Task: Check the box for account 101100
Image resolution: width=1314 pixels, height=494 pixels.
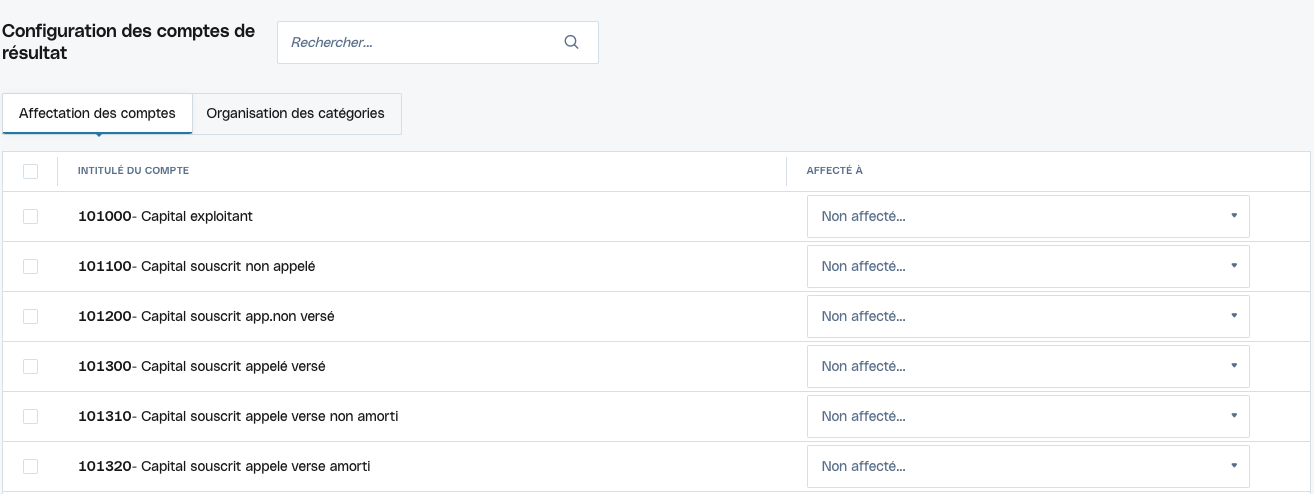Action: pos(30,266)
